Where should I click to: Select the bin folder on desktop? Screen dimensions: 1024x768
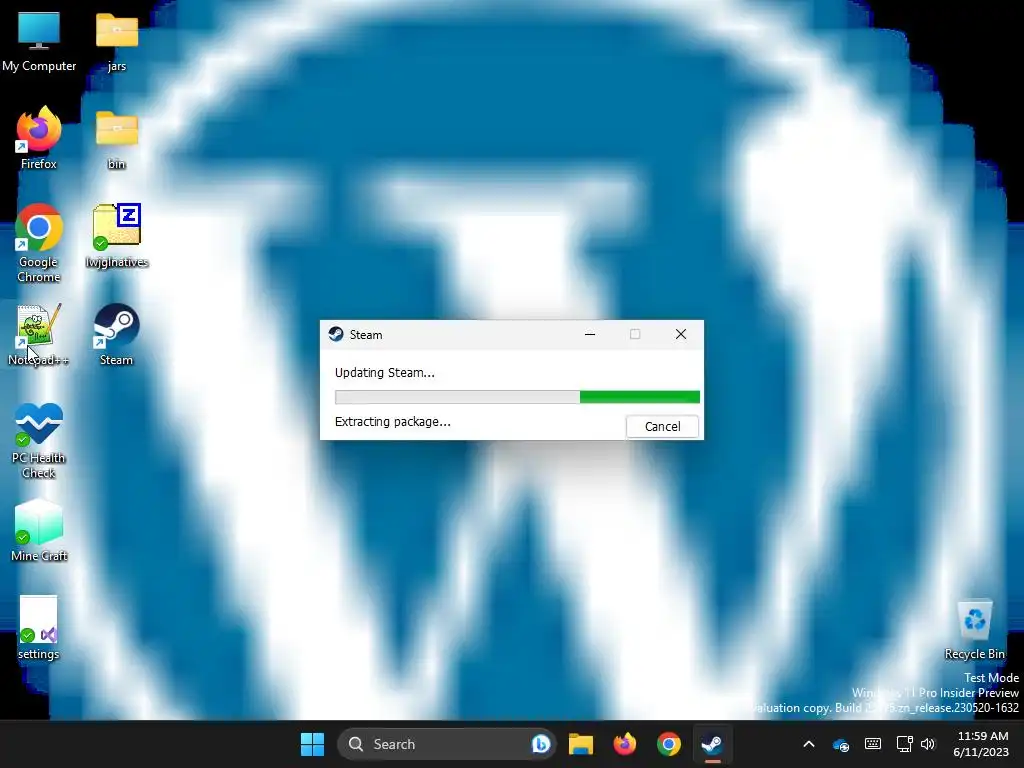[116, 138]
